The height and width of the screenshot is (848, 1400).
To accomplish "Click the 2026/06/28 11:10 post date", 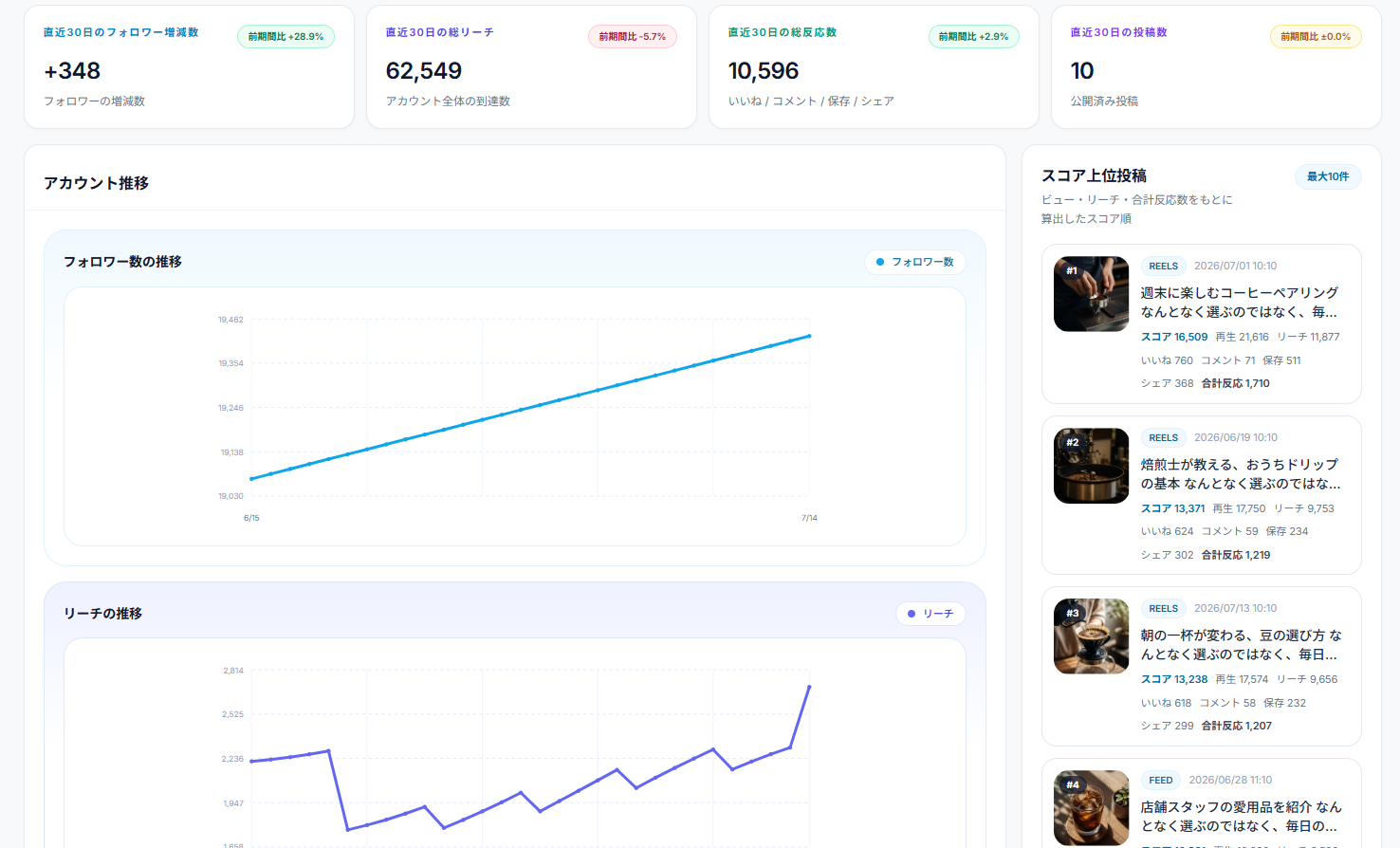I will 1230,781.
